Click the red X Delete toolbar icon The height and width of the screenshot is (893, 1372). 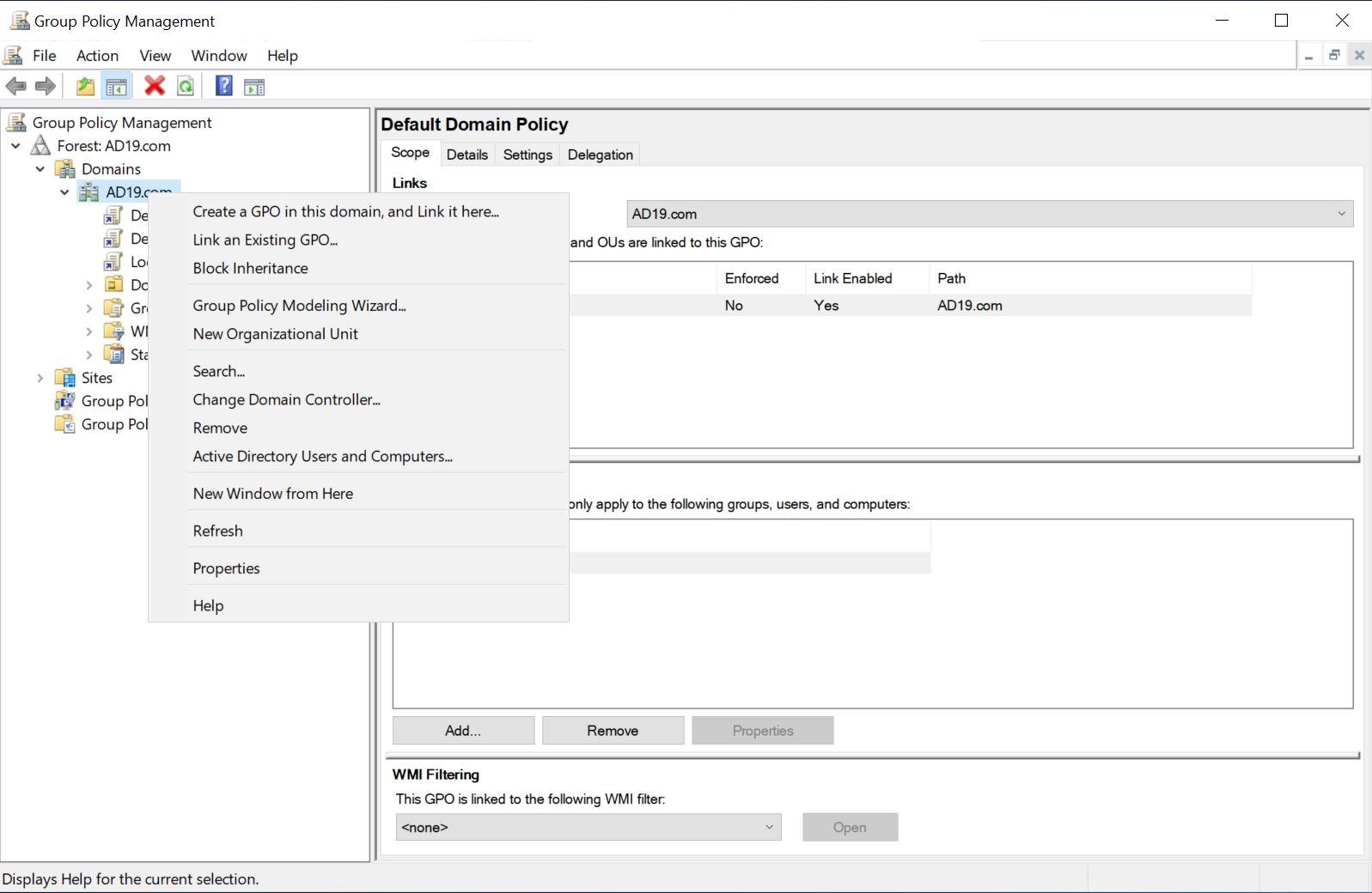[x=155, y=86]
